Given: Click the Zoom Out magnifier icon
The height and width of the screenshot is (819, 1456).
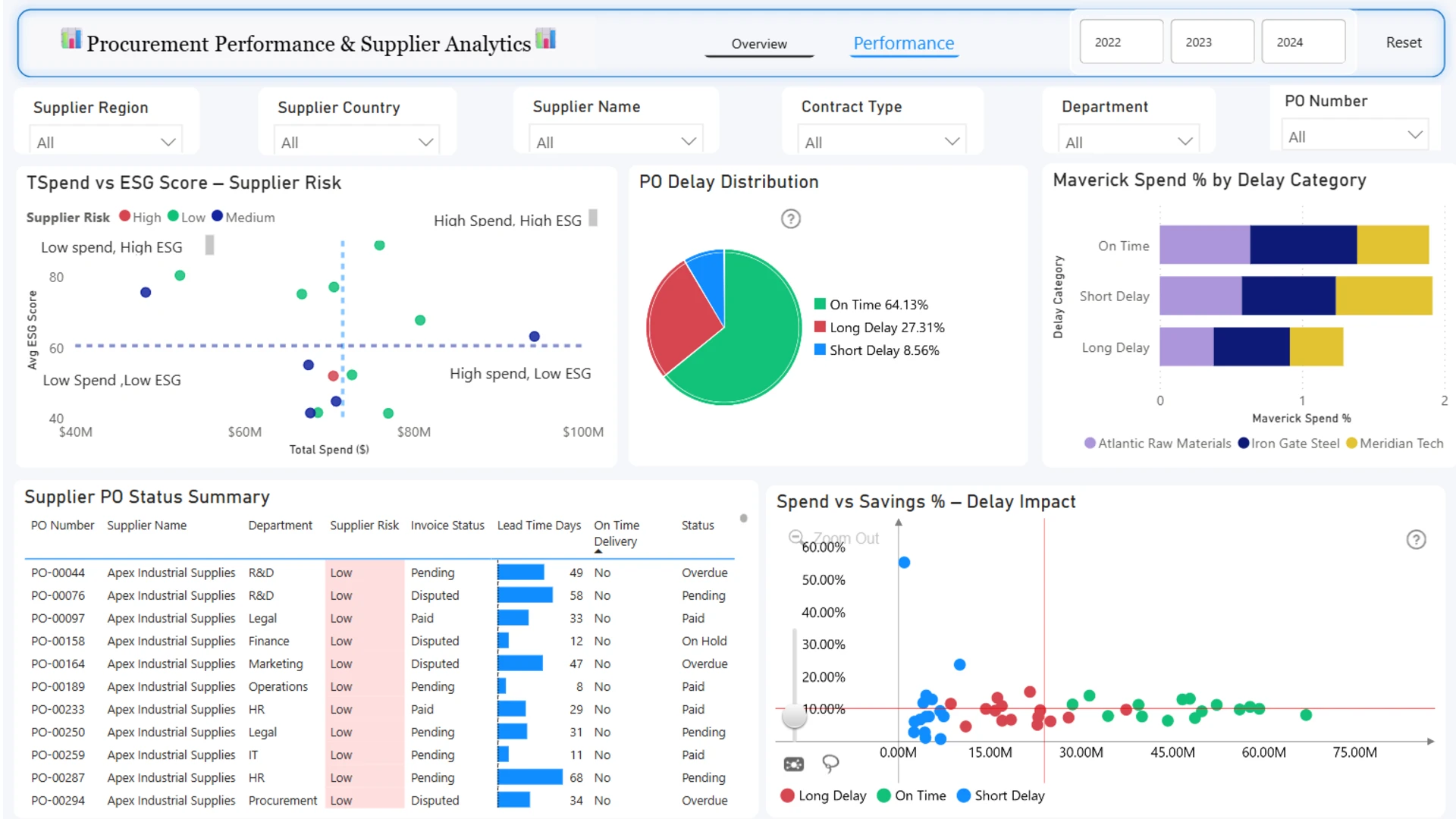Looking at the screenshot, I should coord(795,537).
